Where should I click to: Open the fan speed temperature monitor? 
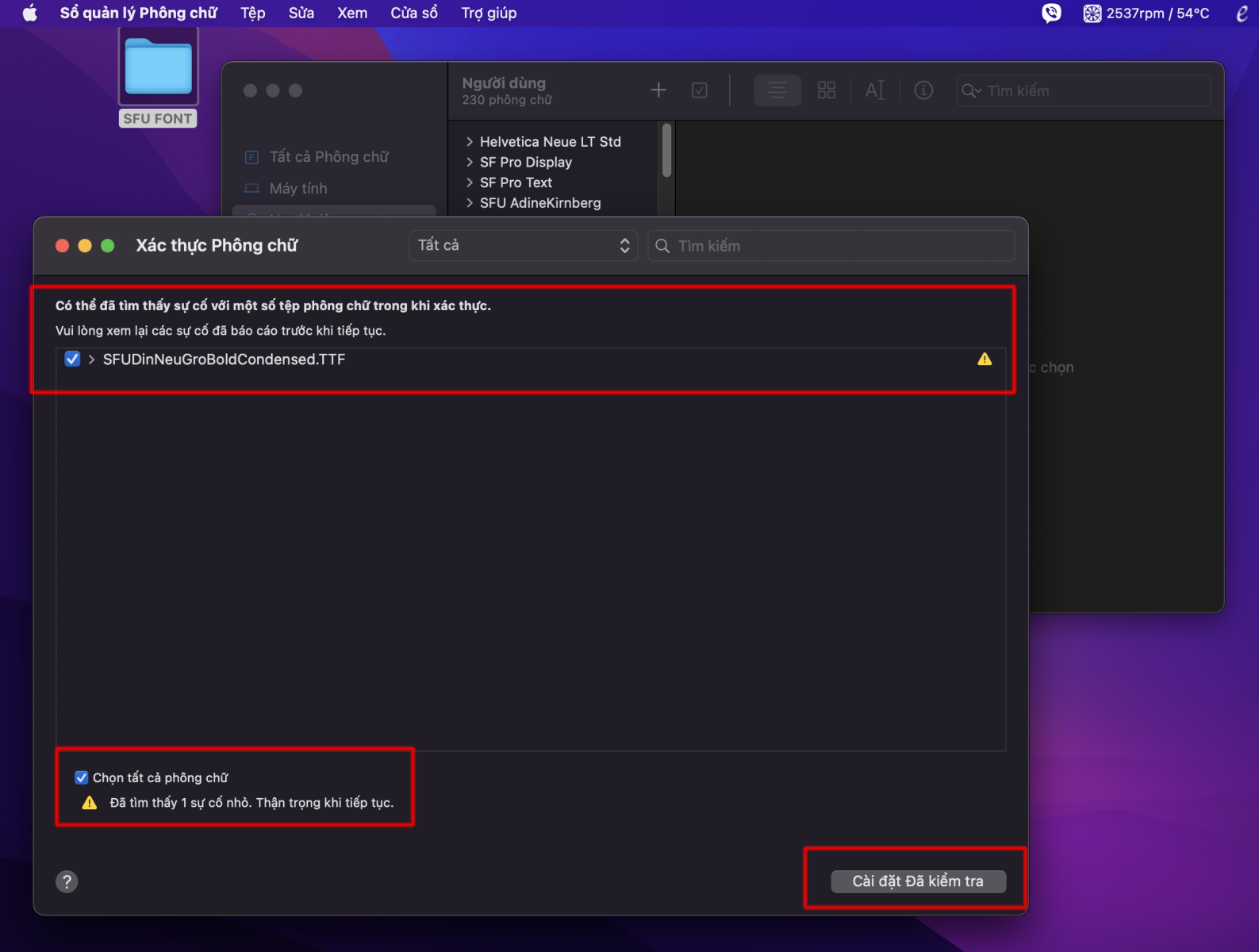tap(1146, 13)
